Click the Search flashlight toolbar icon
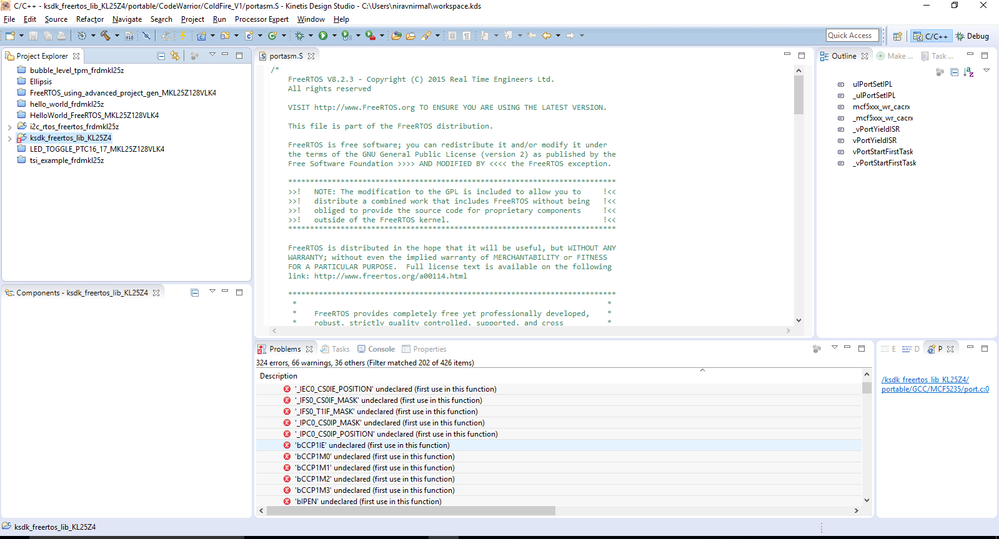 pyautogui.click(x=426, y=36)
